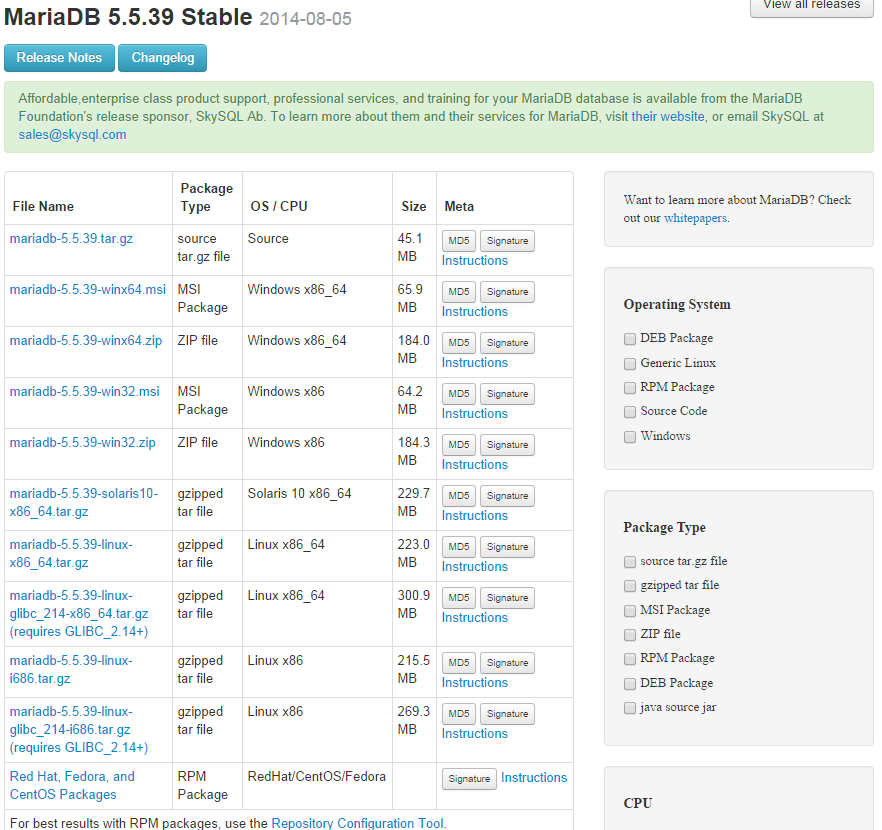
Task: Check the DEB Package operating system filter
Action: (x=630, y=339)
